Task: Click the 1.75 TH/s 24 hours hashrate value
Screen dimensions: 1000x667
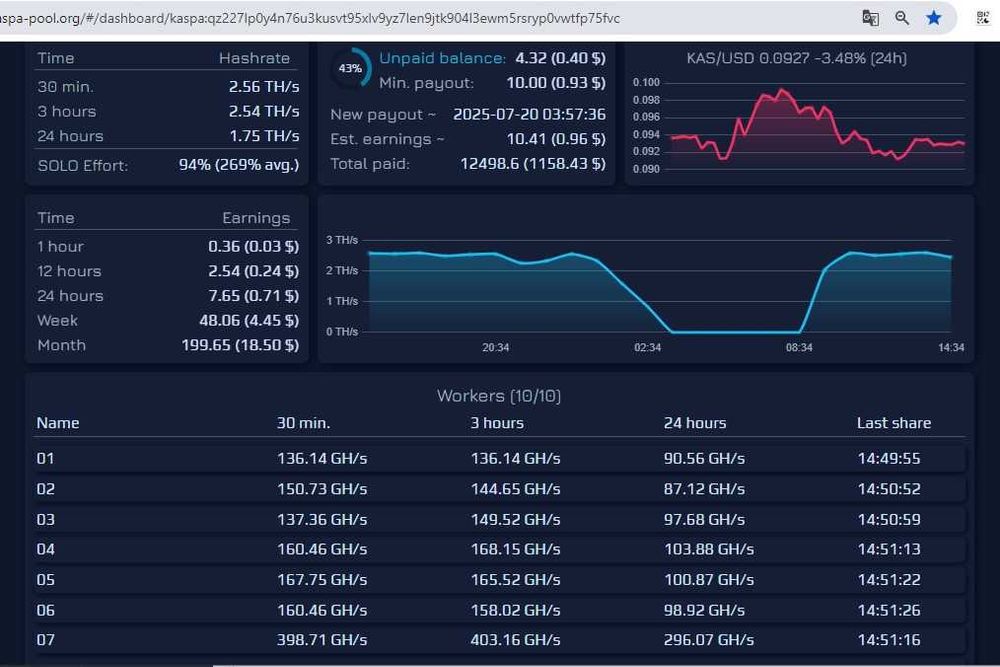Action: click(264, 136)
